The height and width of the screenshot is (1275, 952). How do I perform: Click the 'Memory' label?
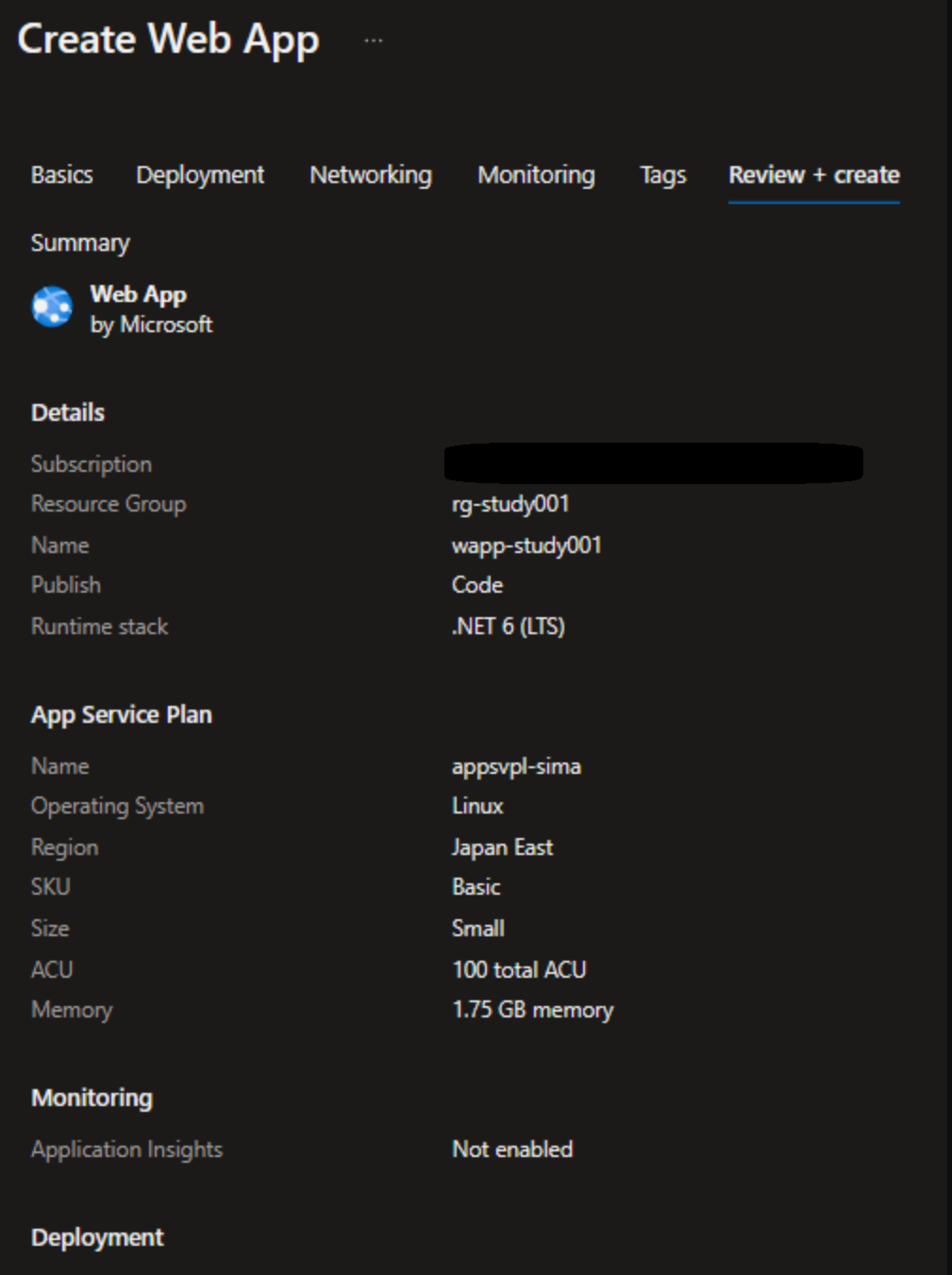pyautogui.click(x=72, y=1010)
